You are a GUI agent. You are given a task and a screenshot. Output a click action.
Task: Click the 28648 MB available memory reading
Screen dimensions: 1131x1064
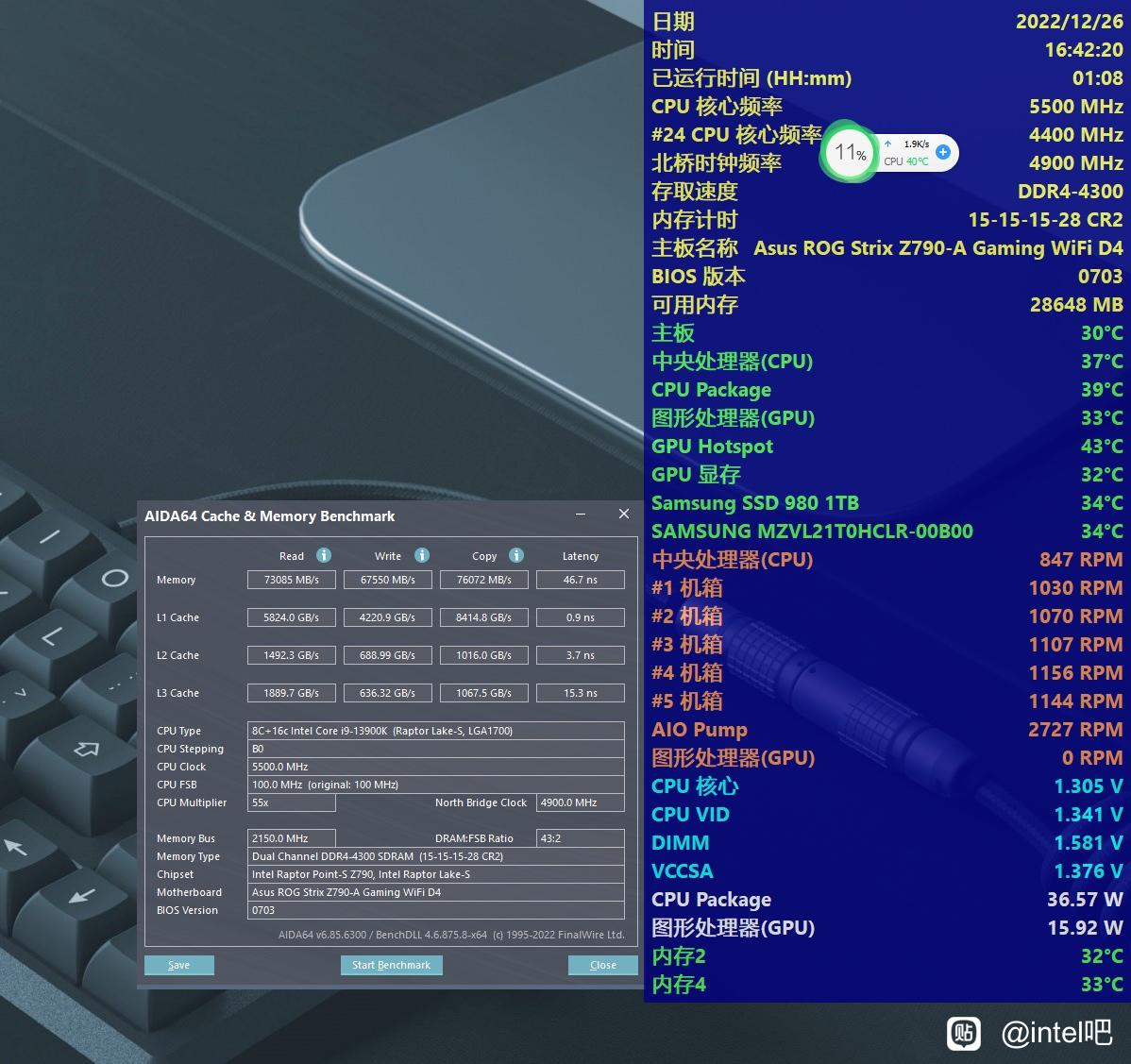[1076, 304]
